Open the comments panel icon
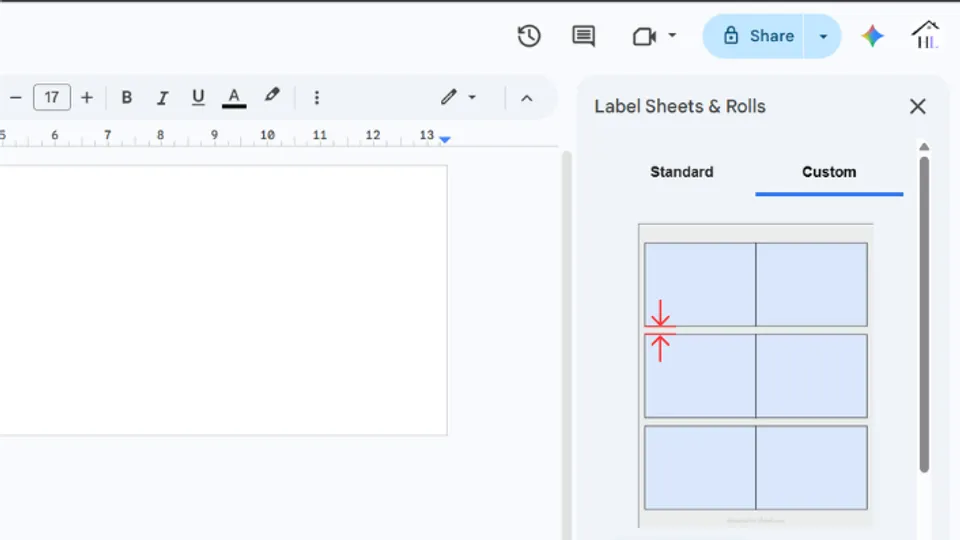This screenshot has width=960, height=540. point(583,36)
